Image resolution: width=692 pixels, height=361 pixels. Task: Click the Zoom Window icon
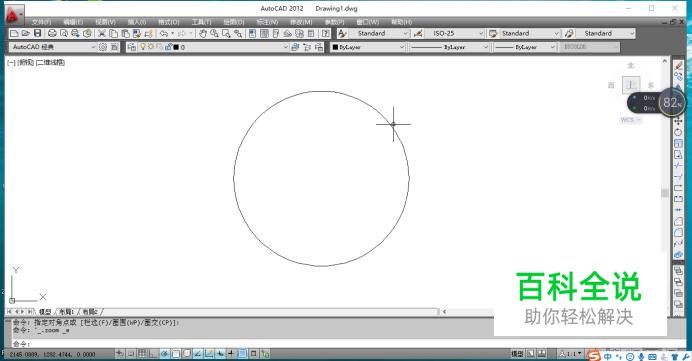(226, 33)
